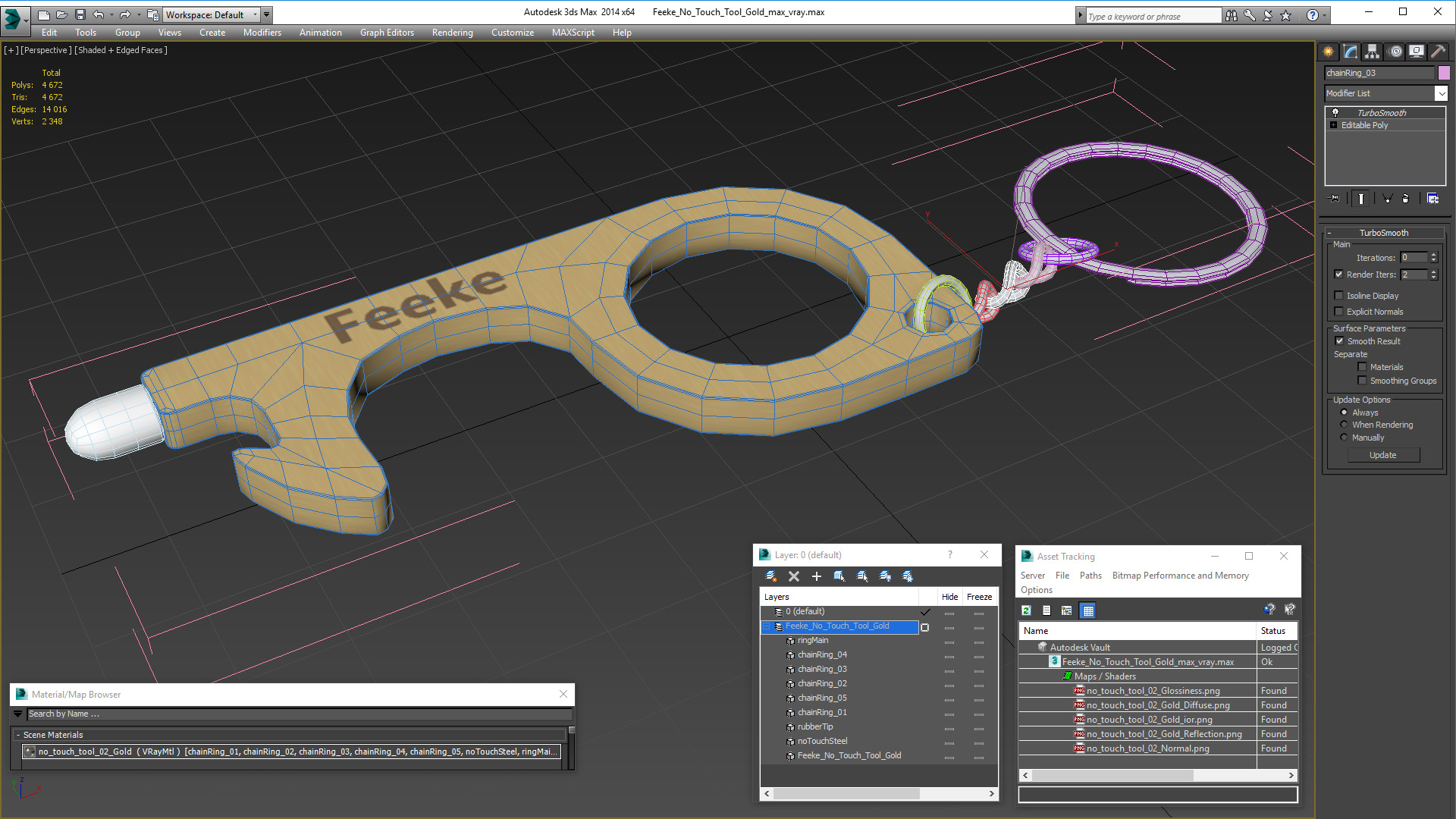Click the Project Folder icon in quick toolbar

point(152,14)
